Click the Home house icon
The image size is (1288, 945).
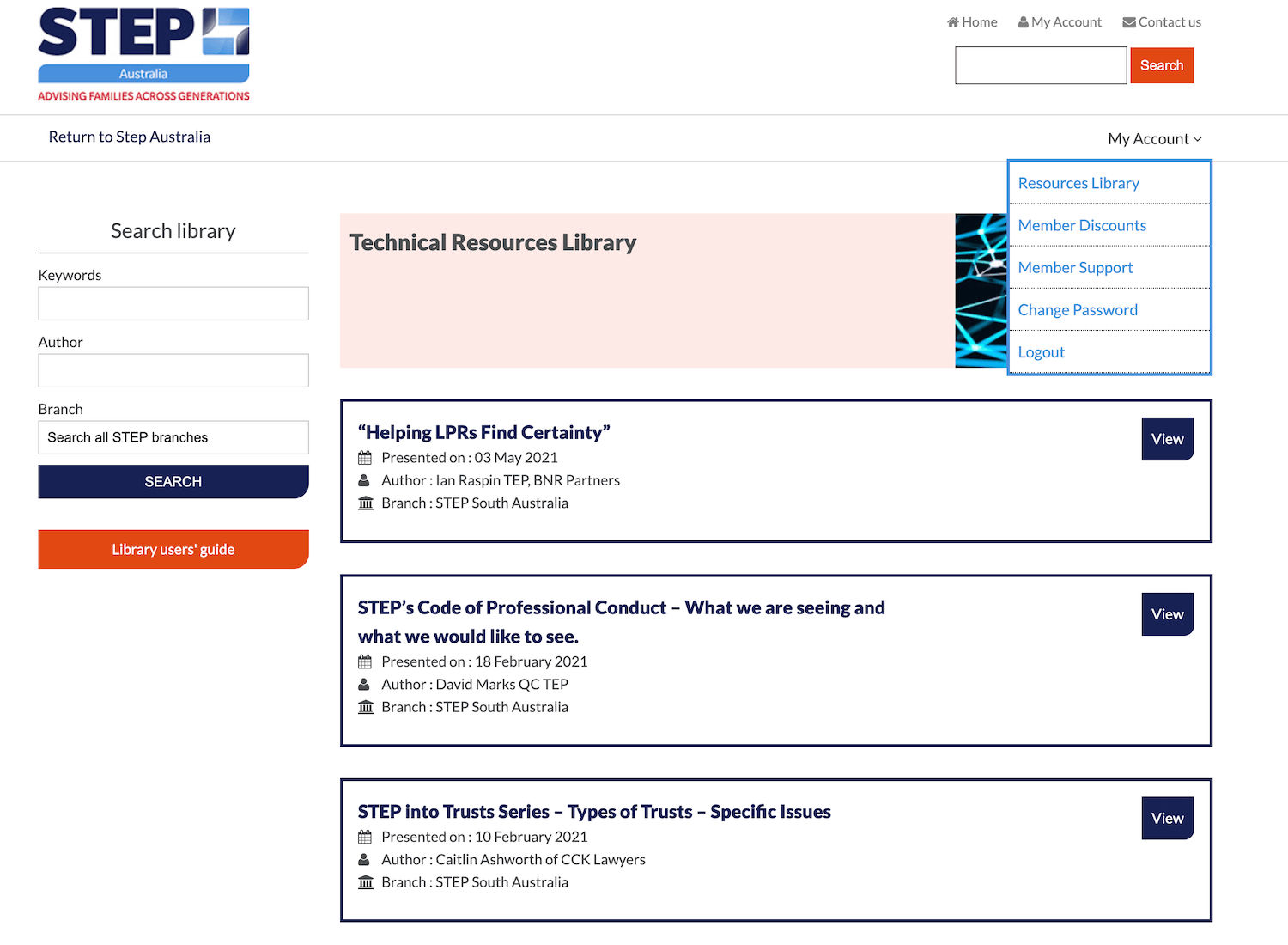952,22
